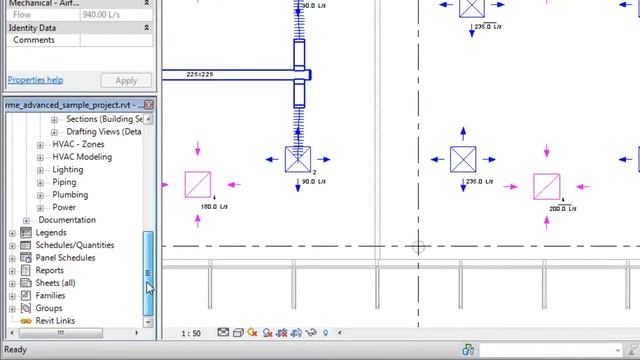The height and width of the screenshot is (360, 640).
Task: Click filter icon at status bar right edge
Action: 634,350
